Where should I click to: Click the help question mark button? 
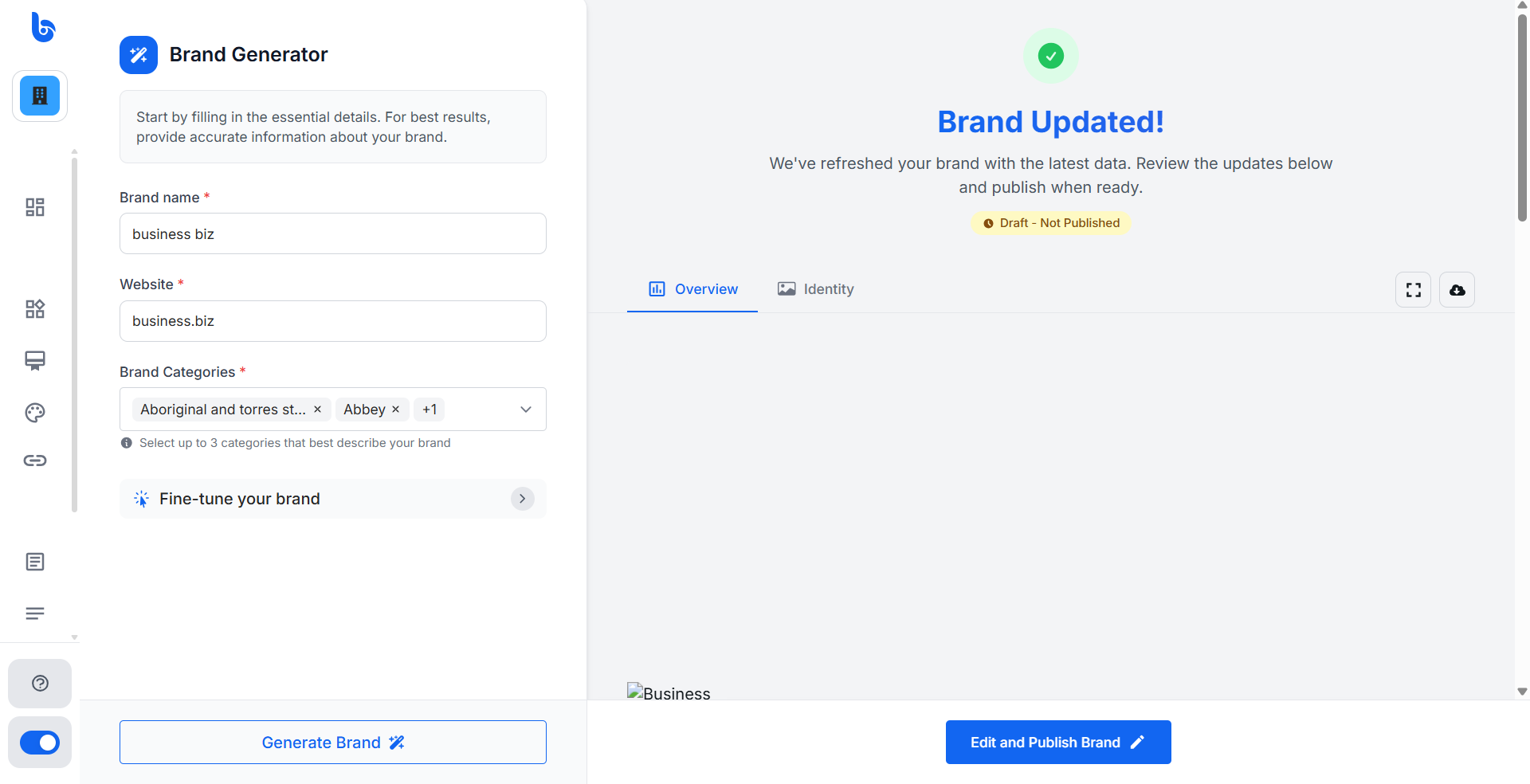click(40, 684)
